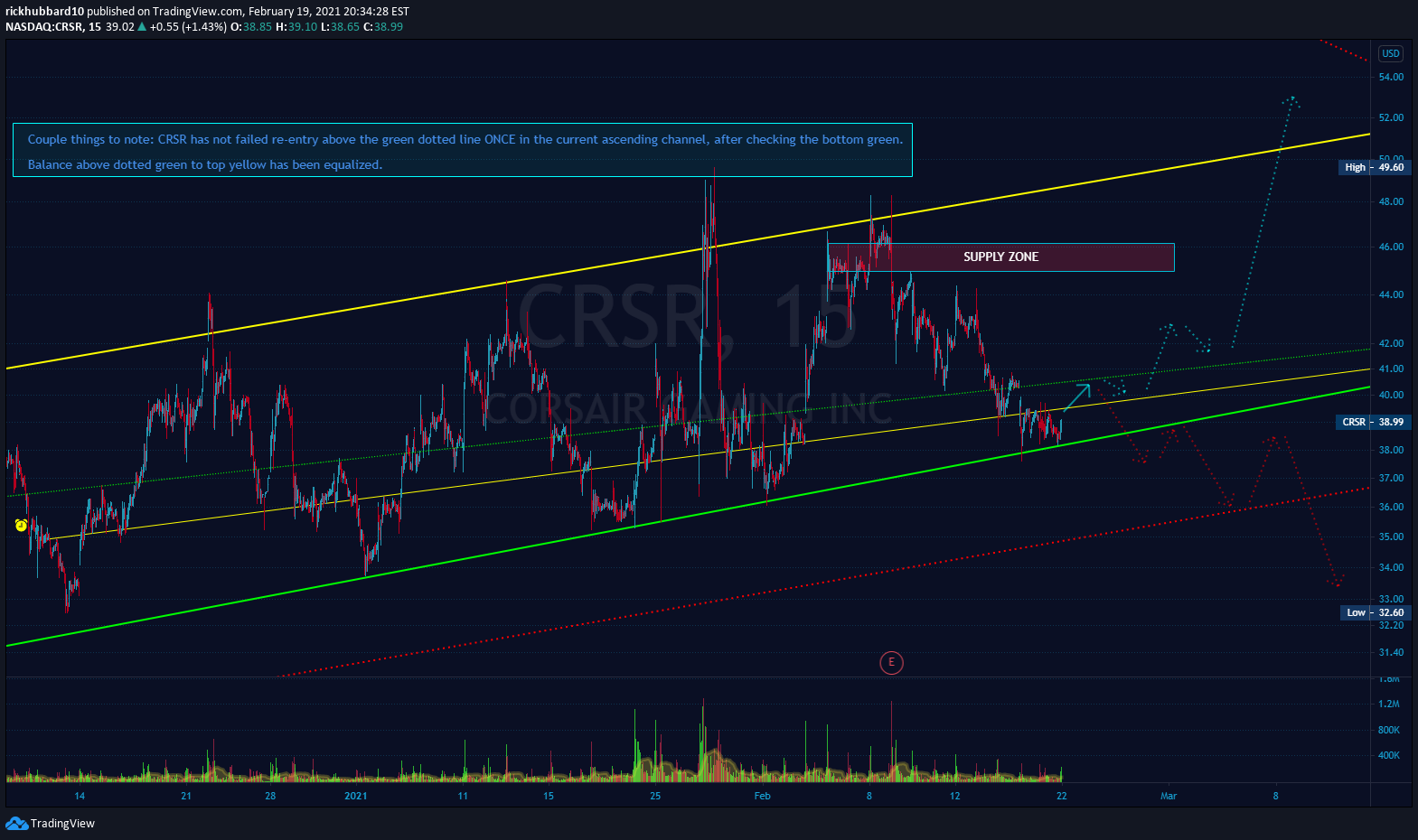Click the 46.00 price axis label
The width and height of the screenshot is (1418, 840).
1391,247
